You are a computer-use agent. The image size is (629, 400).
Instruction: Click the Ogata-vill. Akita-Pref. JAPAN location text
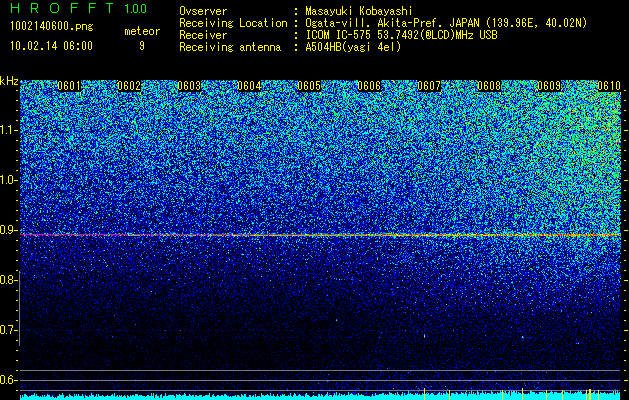point(446,23)
